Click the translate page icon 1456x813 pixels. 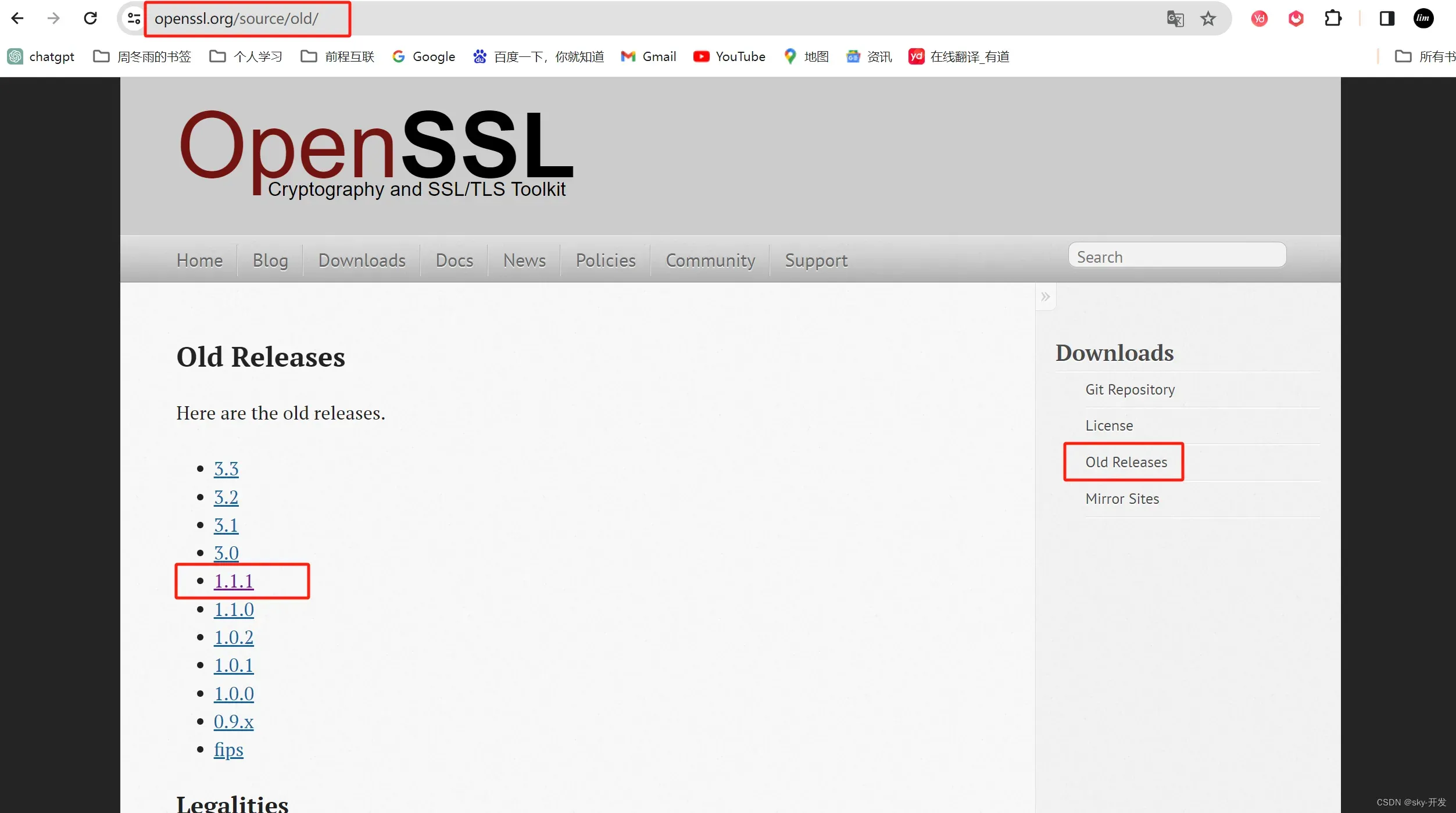pos(1174,18)
